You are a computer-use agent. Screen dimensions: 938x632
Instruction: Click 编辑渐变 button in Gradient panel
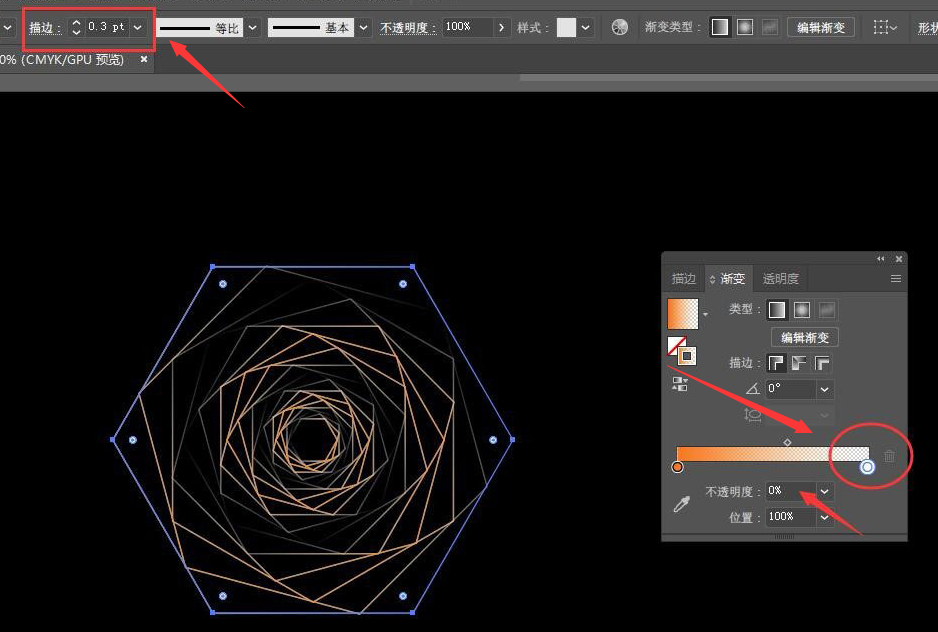(x=805, y=338)
